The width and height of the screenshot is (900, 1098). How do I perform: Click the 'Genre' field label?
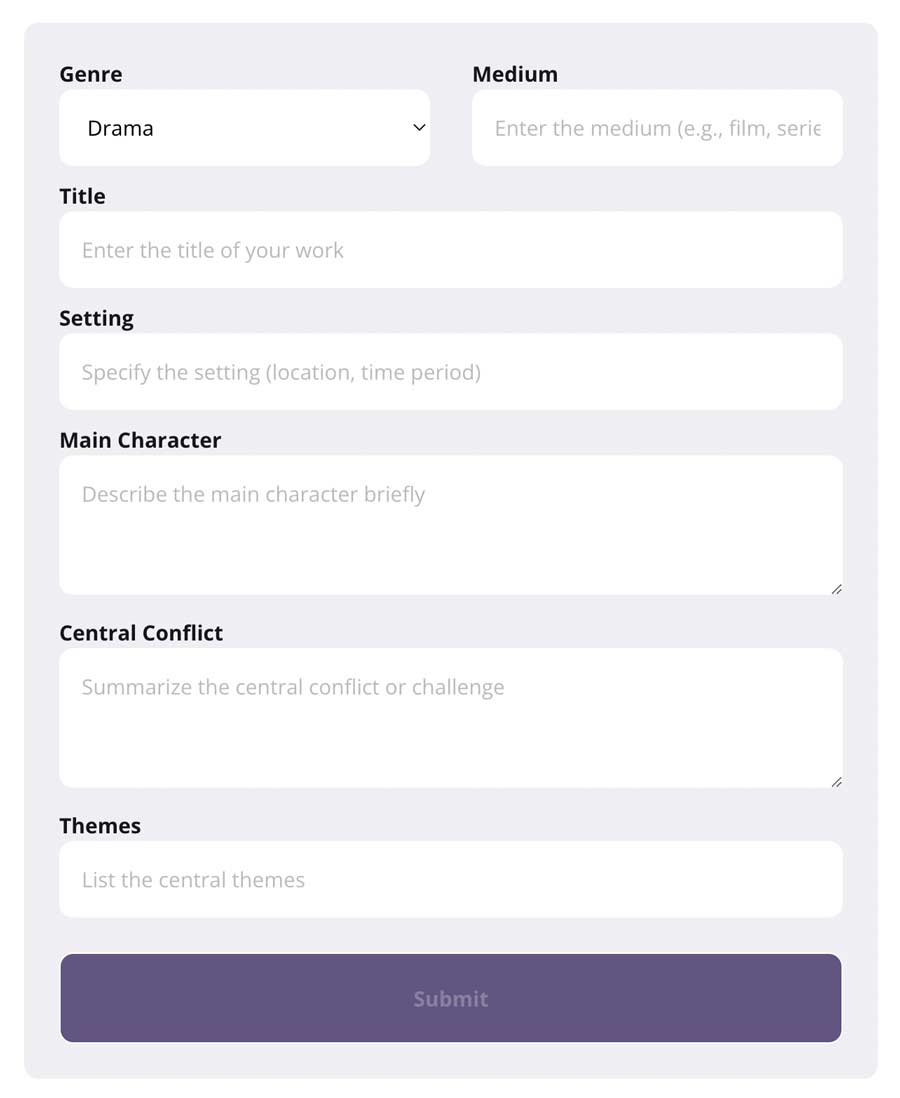click(91, 74)
